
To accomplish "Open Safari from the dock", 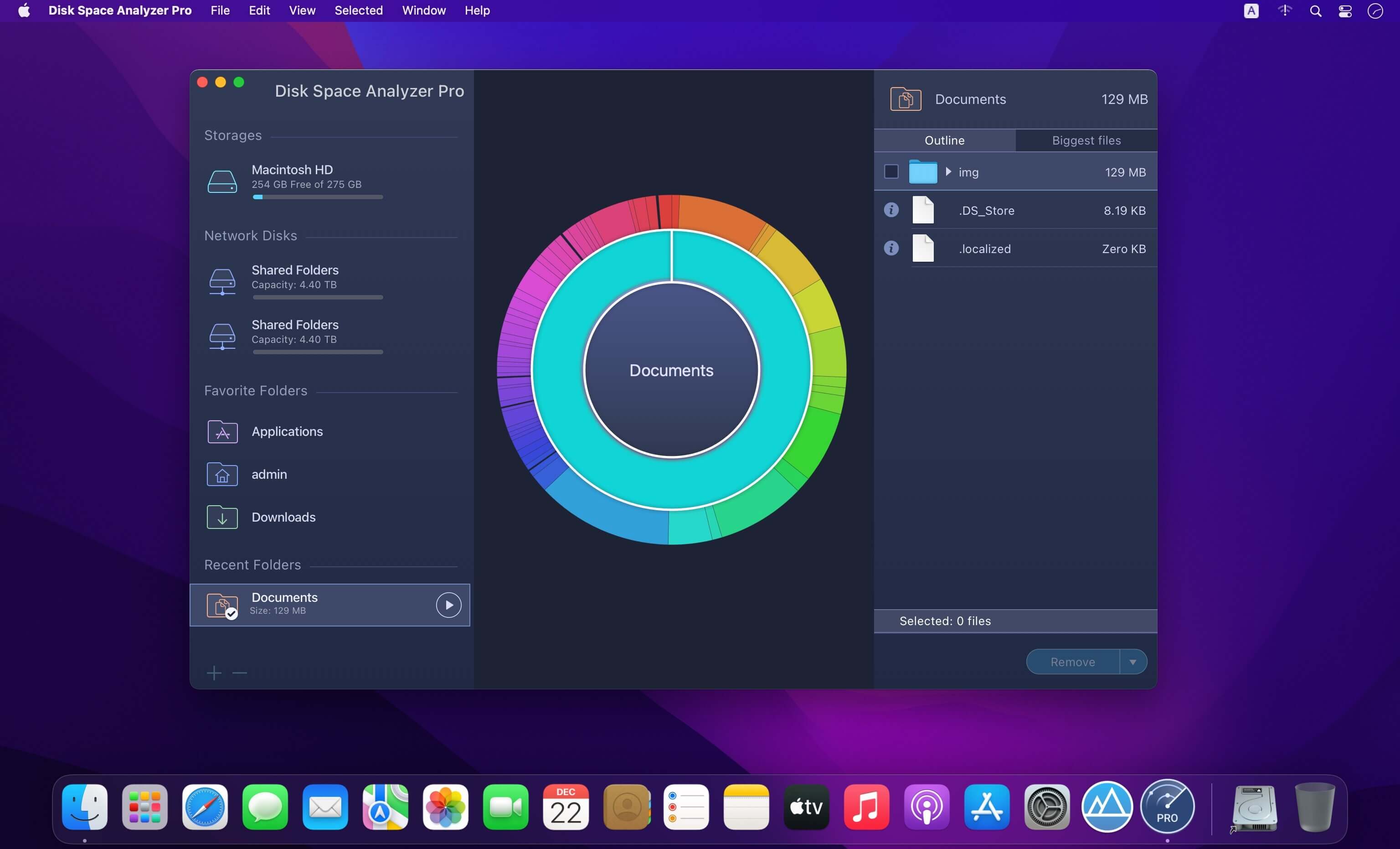I will pyautogui.click(x=205, y=807).
